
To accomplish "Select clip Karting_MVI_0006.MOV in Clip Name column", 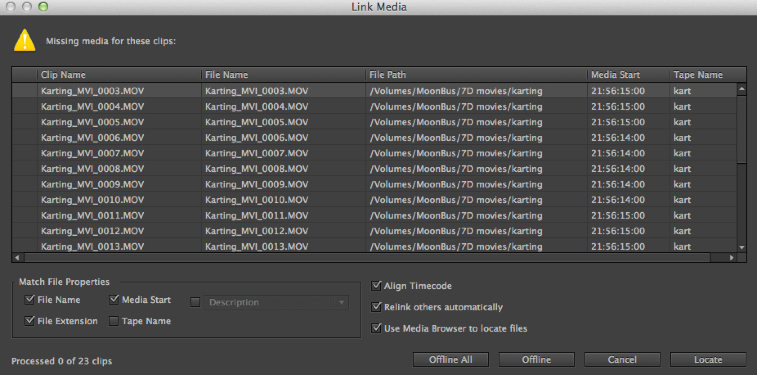I will coord(92,138).
